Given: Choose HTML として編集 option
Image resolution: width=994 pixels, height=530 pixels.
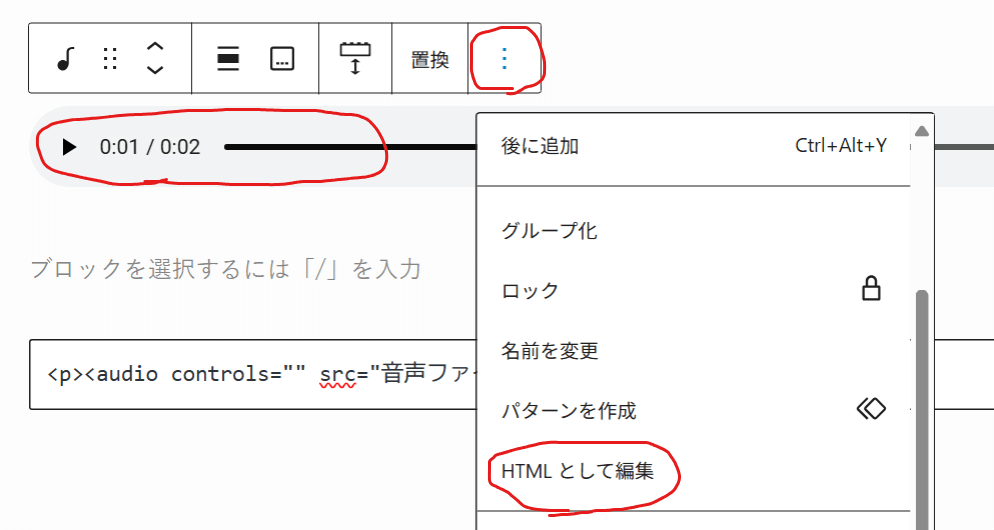Looking at the screenshot, I should (578, 470).
